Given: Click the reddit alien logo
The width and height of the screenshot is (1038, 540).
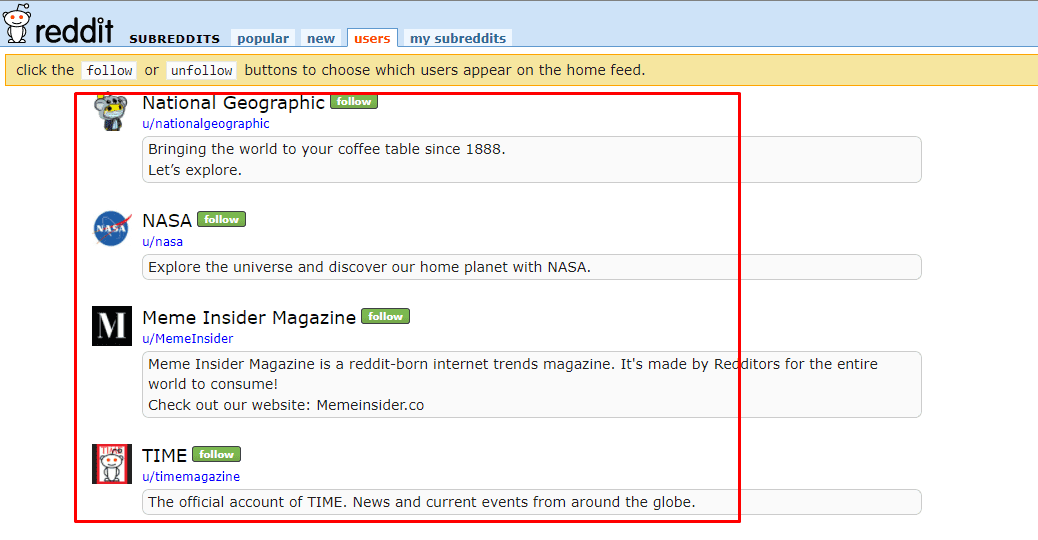Looking at the screenshot, I should [x=17, y=23].
